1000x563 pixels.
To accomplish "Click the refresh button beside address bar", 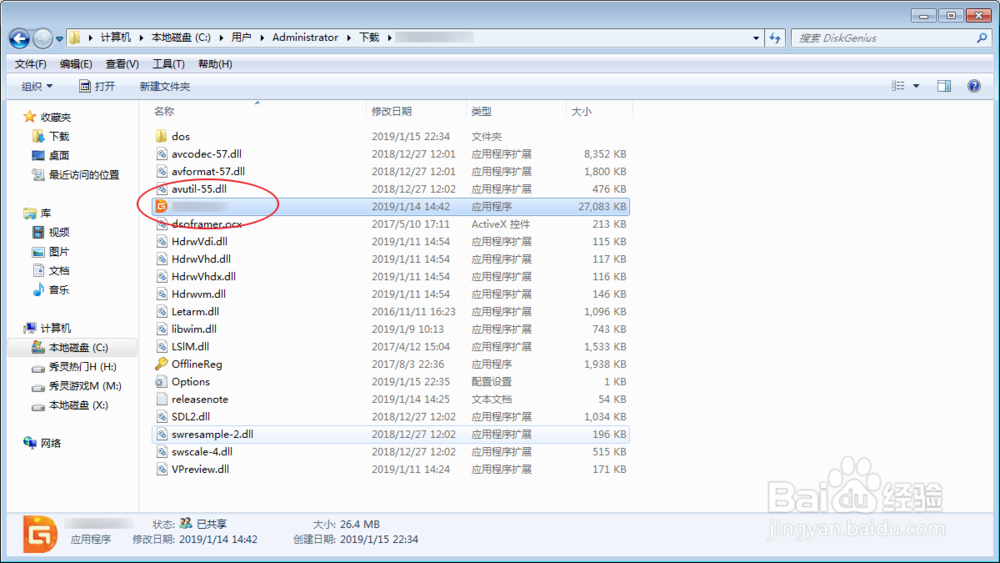I will pyautogui.click(x=775, y=38).
